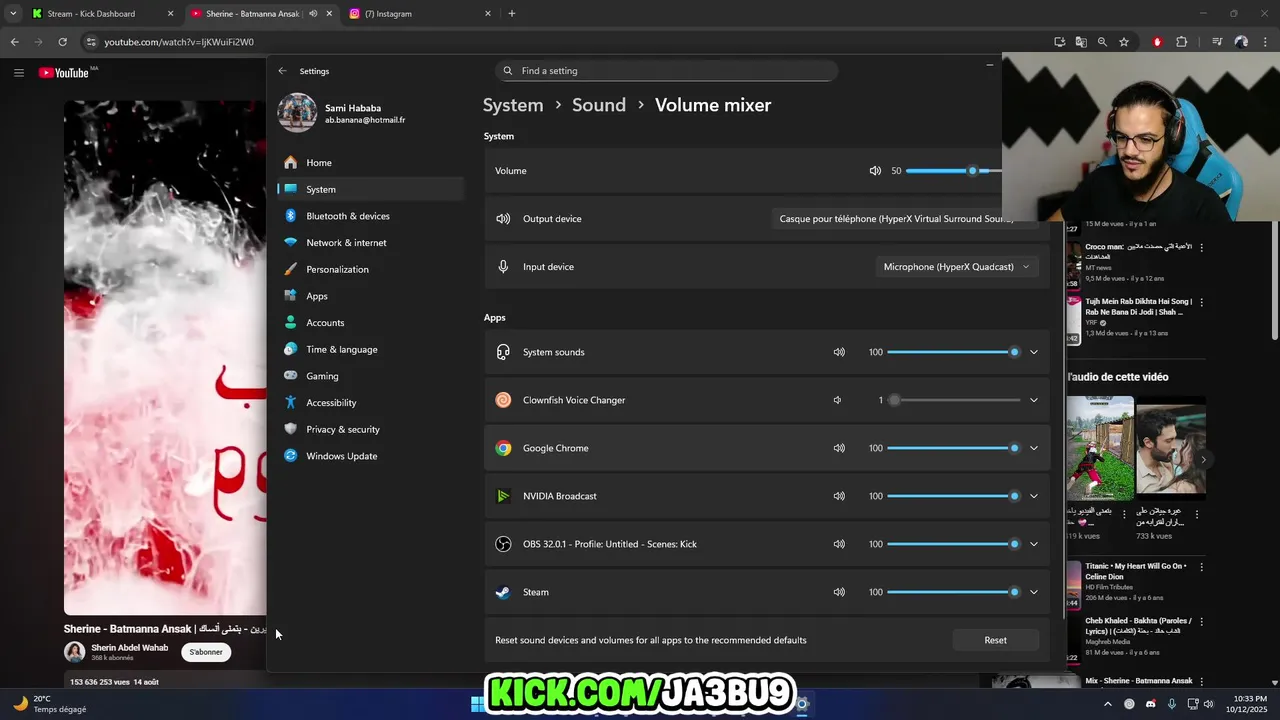Click the microphone icon in system tray

coord(1171,704)
